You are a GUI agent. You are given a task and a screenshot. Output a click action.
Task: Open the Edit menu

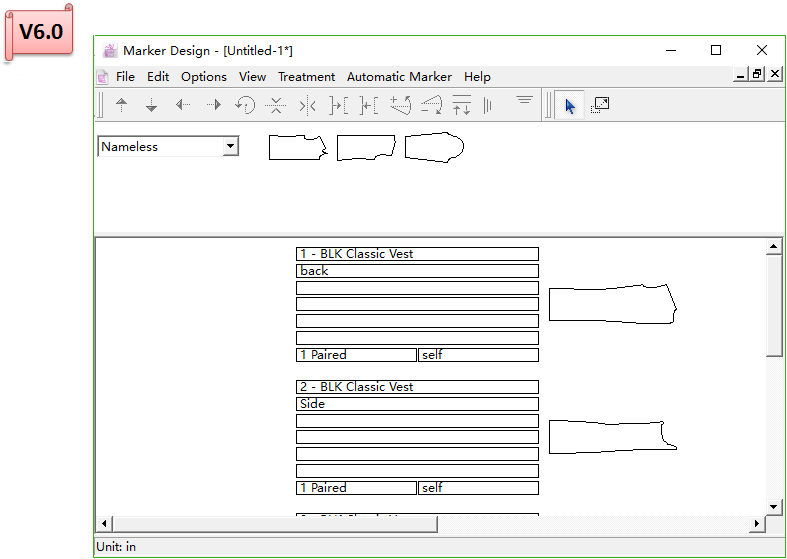tap(158, 77)
